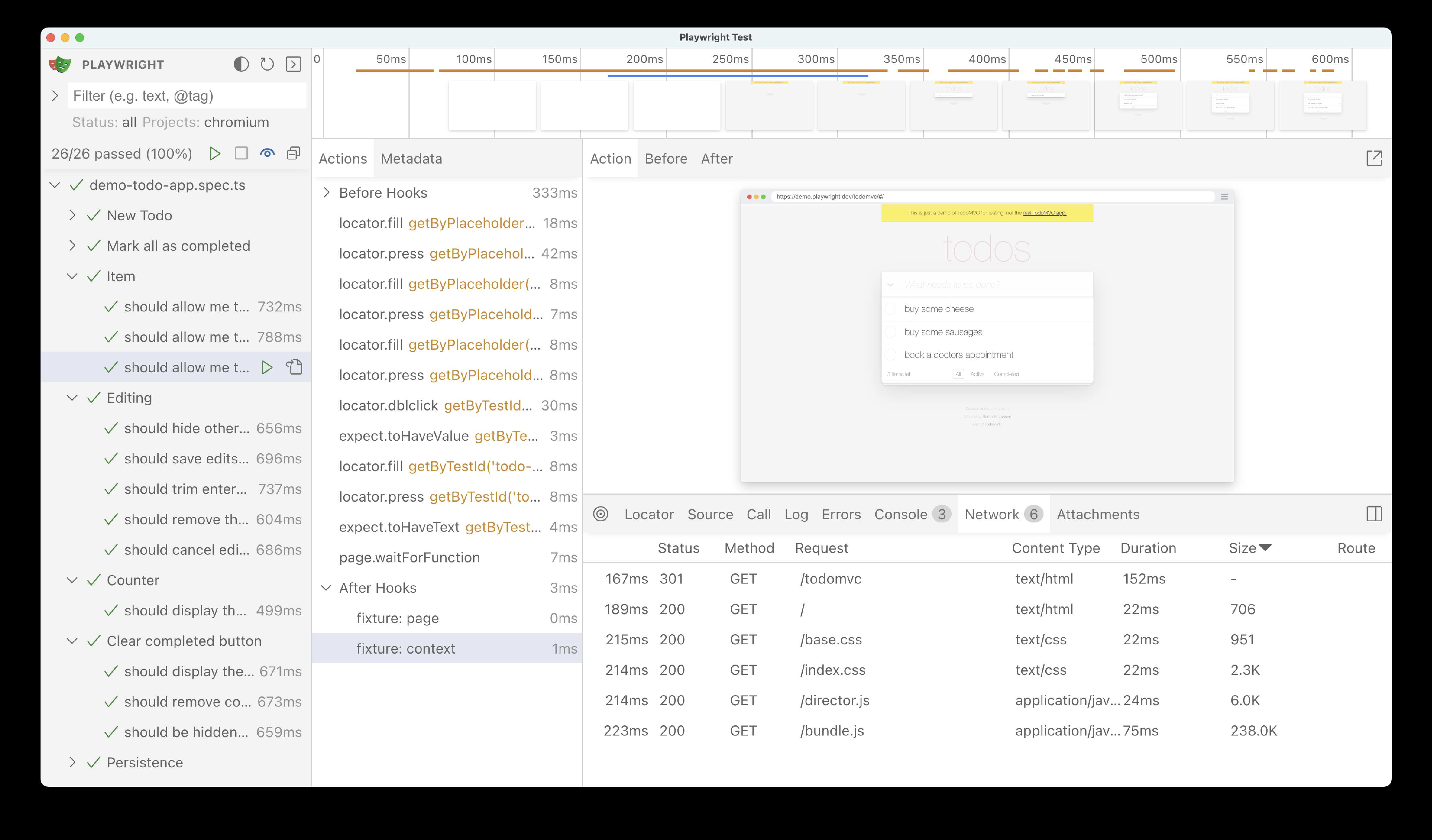
Task: Select 'should be hidden...' test
Action: tap(176, 732)
